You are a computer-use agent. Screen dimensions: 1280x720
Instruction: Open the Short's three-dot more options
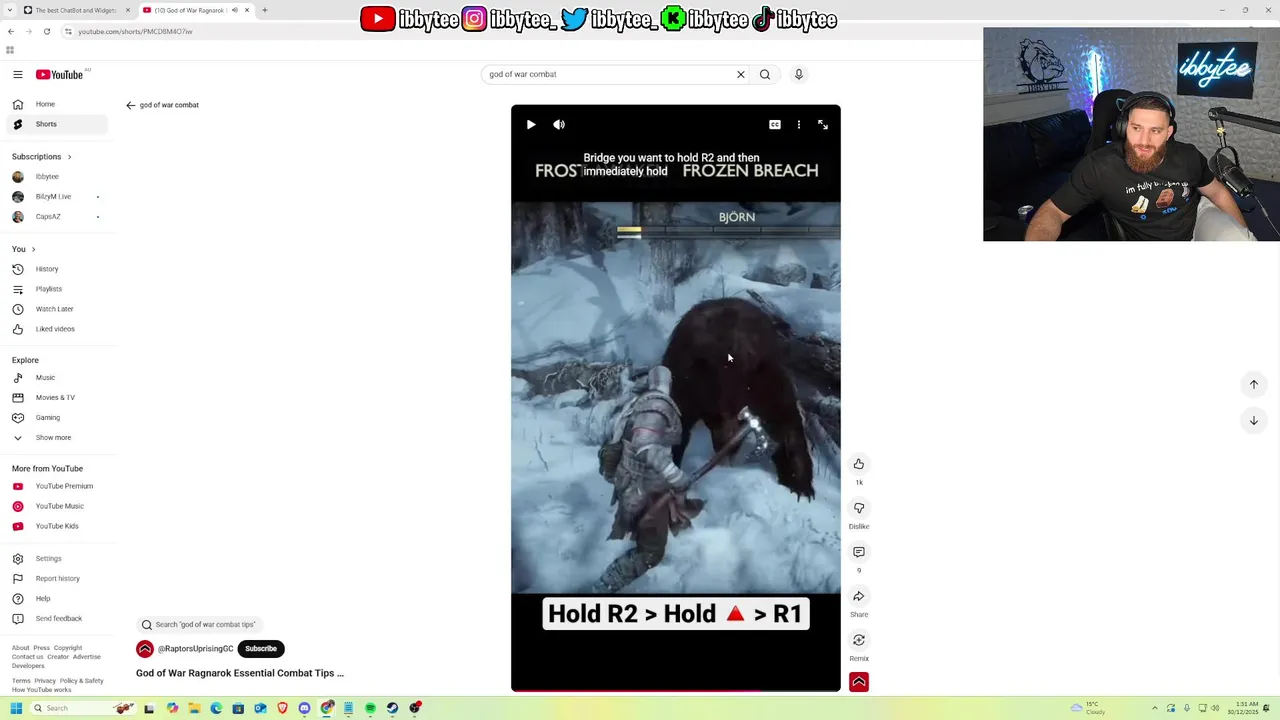pos(798,125)
